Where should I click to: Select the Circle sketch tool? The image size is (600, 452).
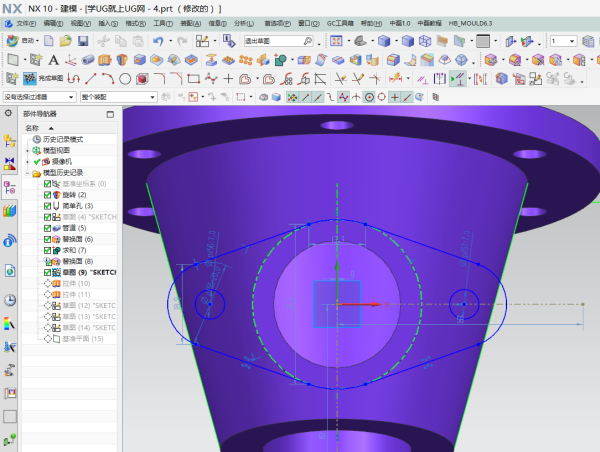126,78
